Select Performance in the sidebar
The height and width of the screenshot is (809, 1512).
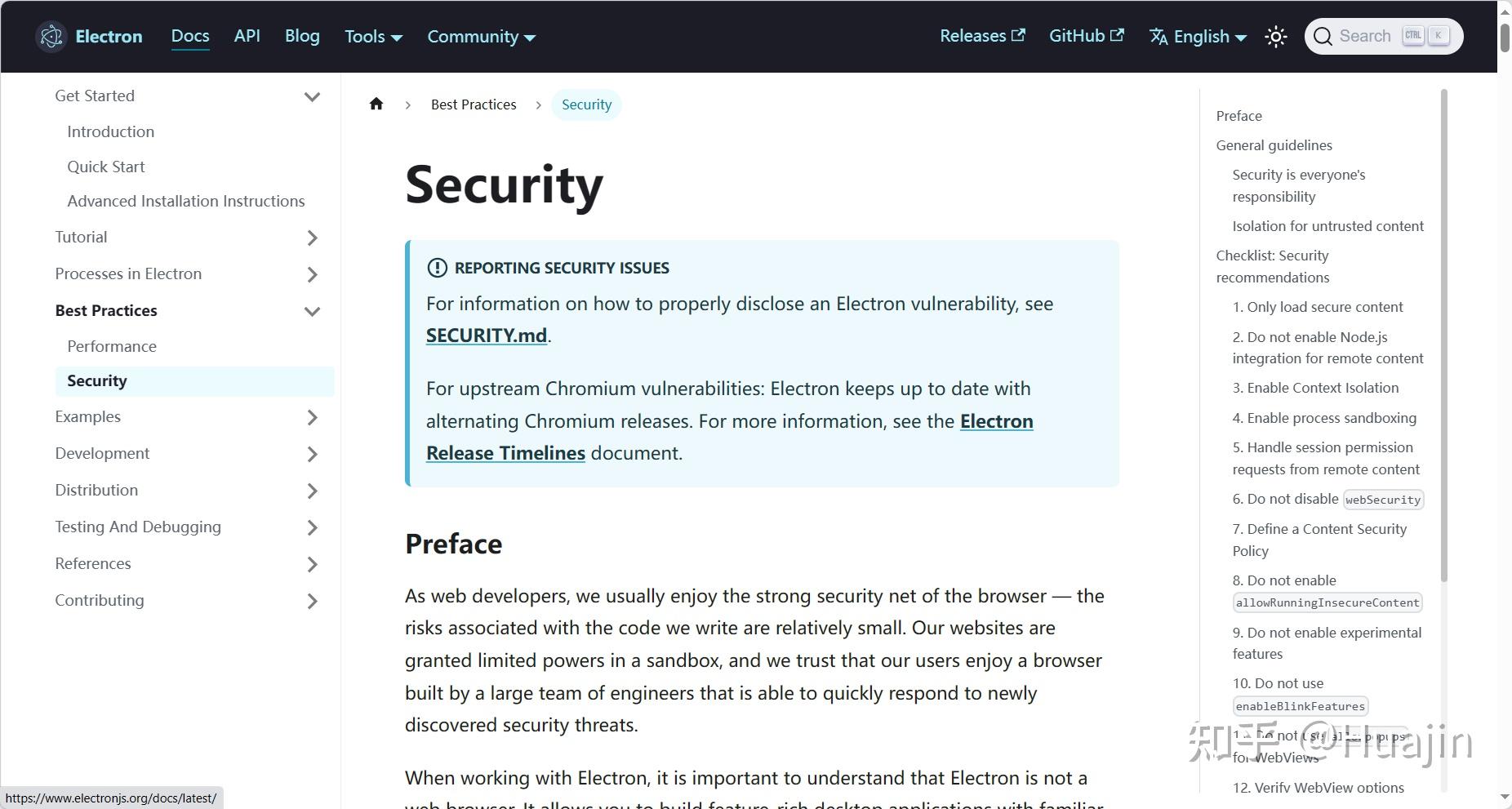click(112, 346)
